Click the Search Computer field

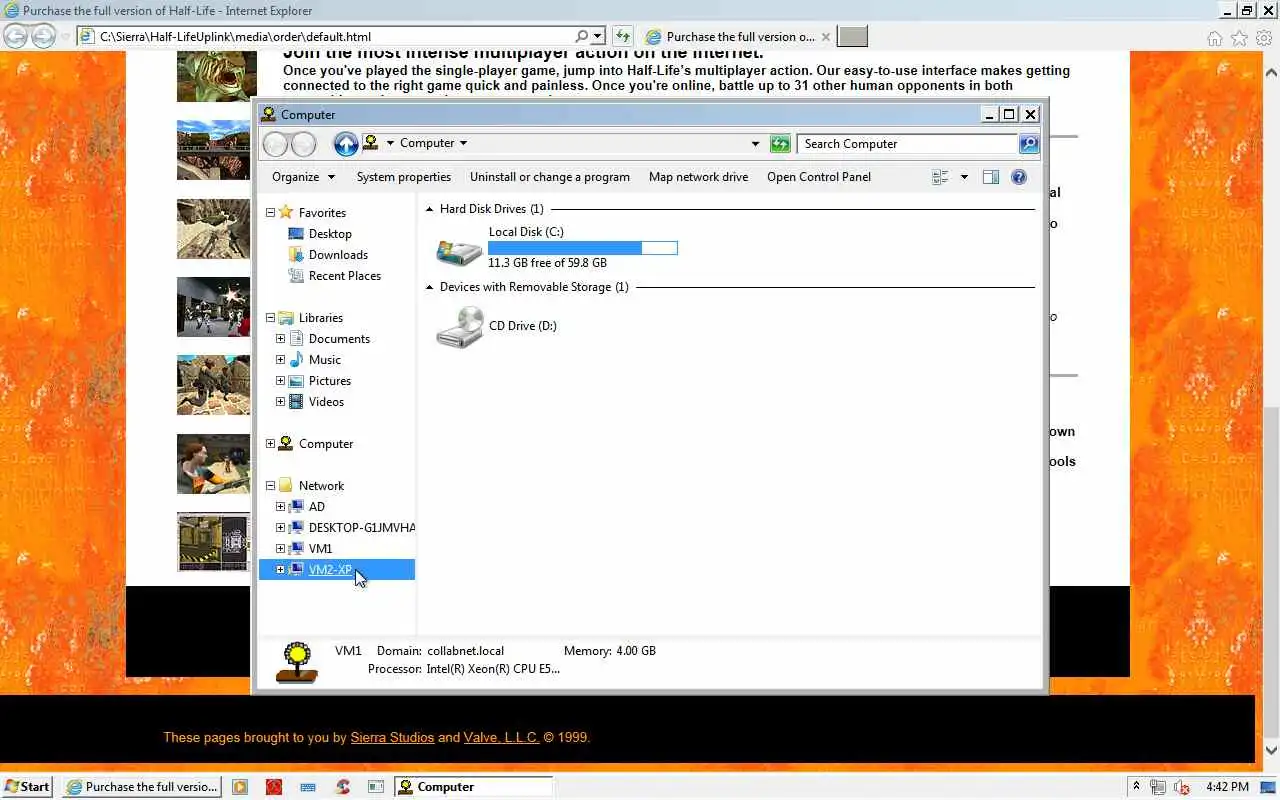coord(908,144)
